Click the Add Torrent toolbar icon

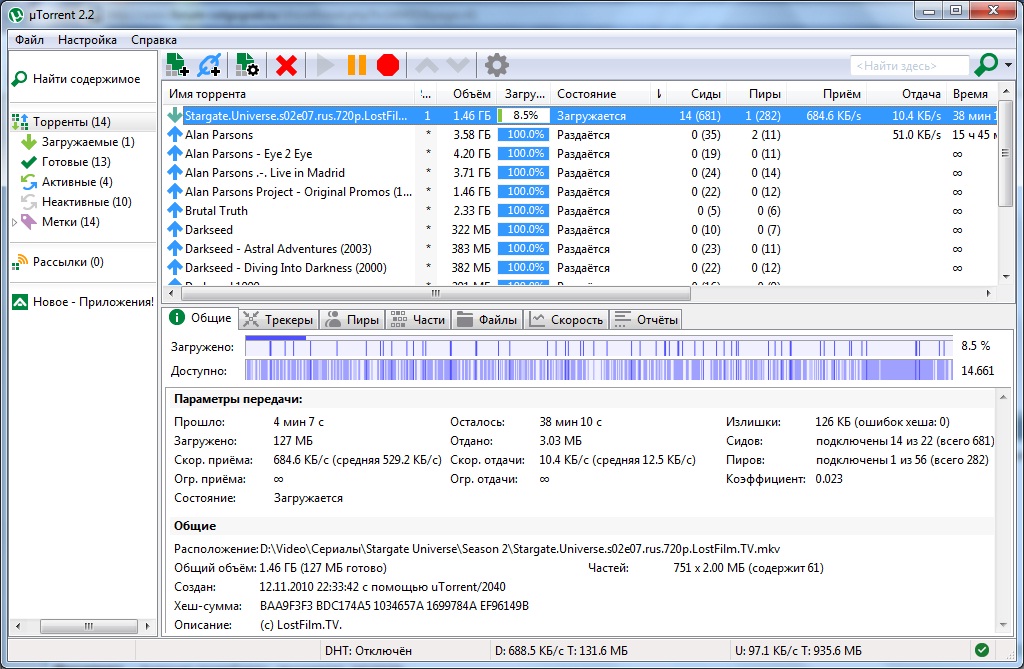177,66
